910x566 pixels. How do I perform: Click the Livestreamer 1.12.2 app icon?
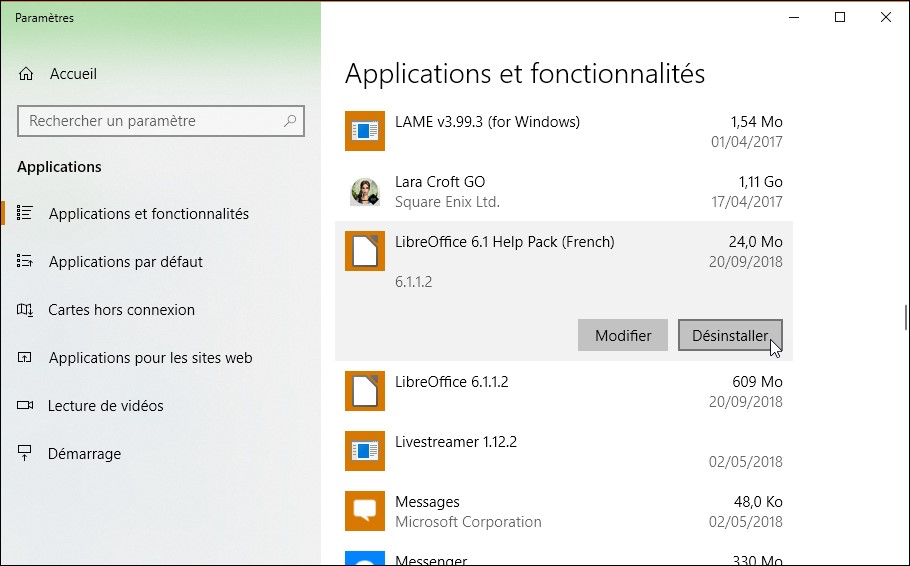click(x=365, y=451)
